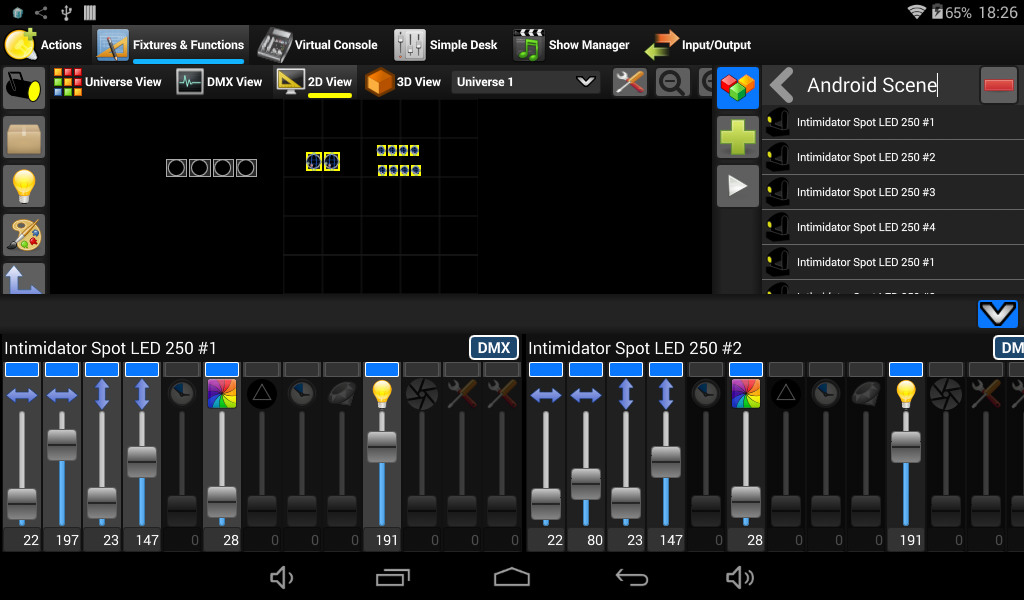Click the value field showing 28 on fixture #2
1024x600 pixels.
point(746,540)
